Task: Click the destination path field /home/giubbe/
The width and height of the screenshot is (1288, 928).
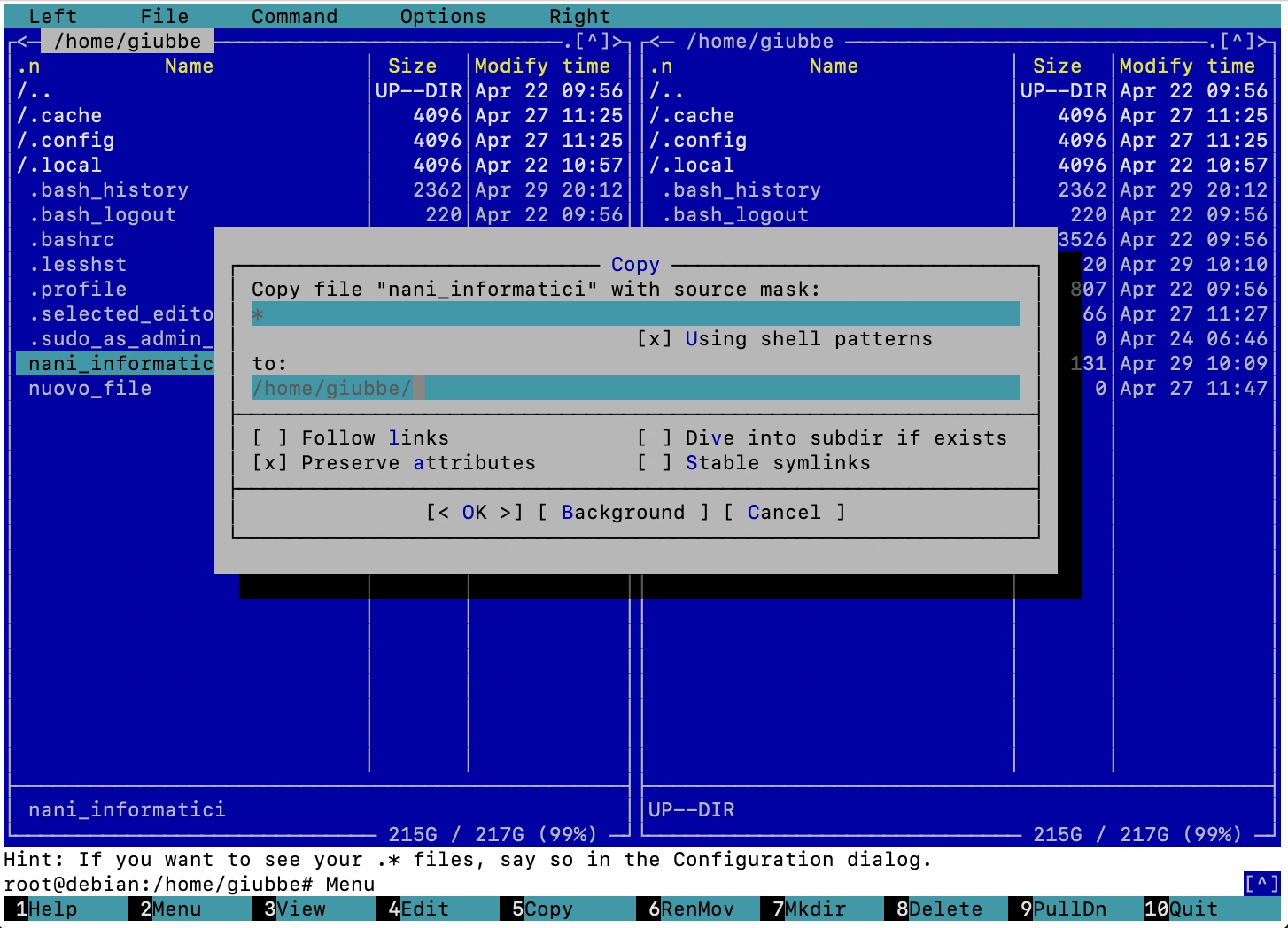Action: [634, 389]
